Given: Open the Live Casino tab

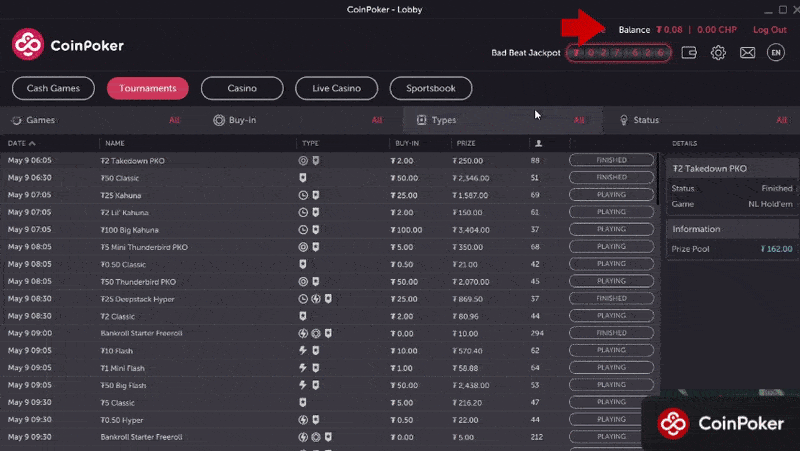Looking at the screenshot, I should [x=337, y=88].
